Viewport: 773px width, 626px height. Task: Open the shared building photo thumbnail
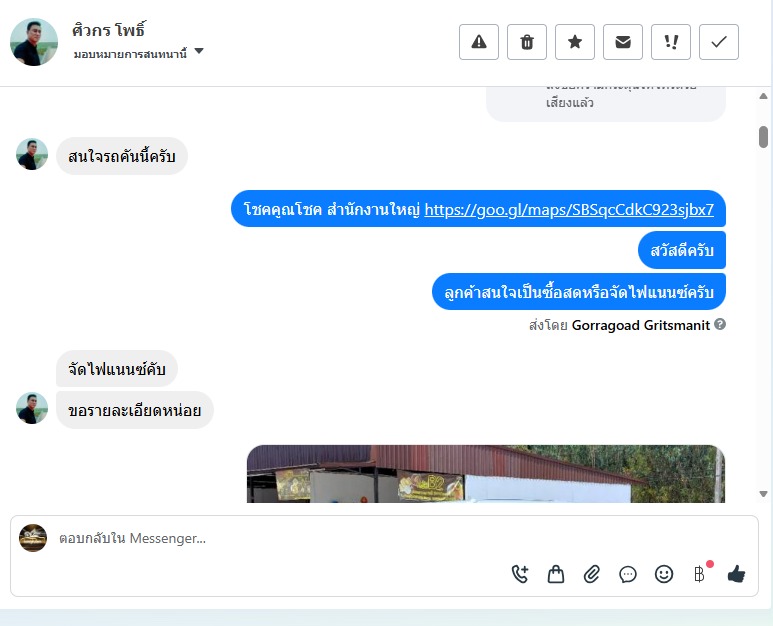tap(486, 474)
